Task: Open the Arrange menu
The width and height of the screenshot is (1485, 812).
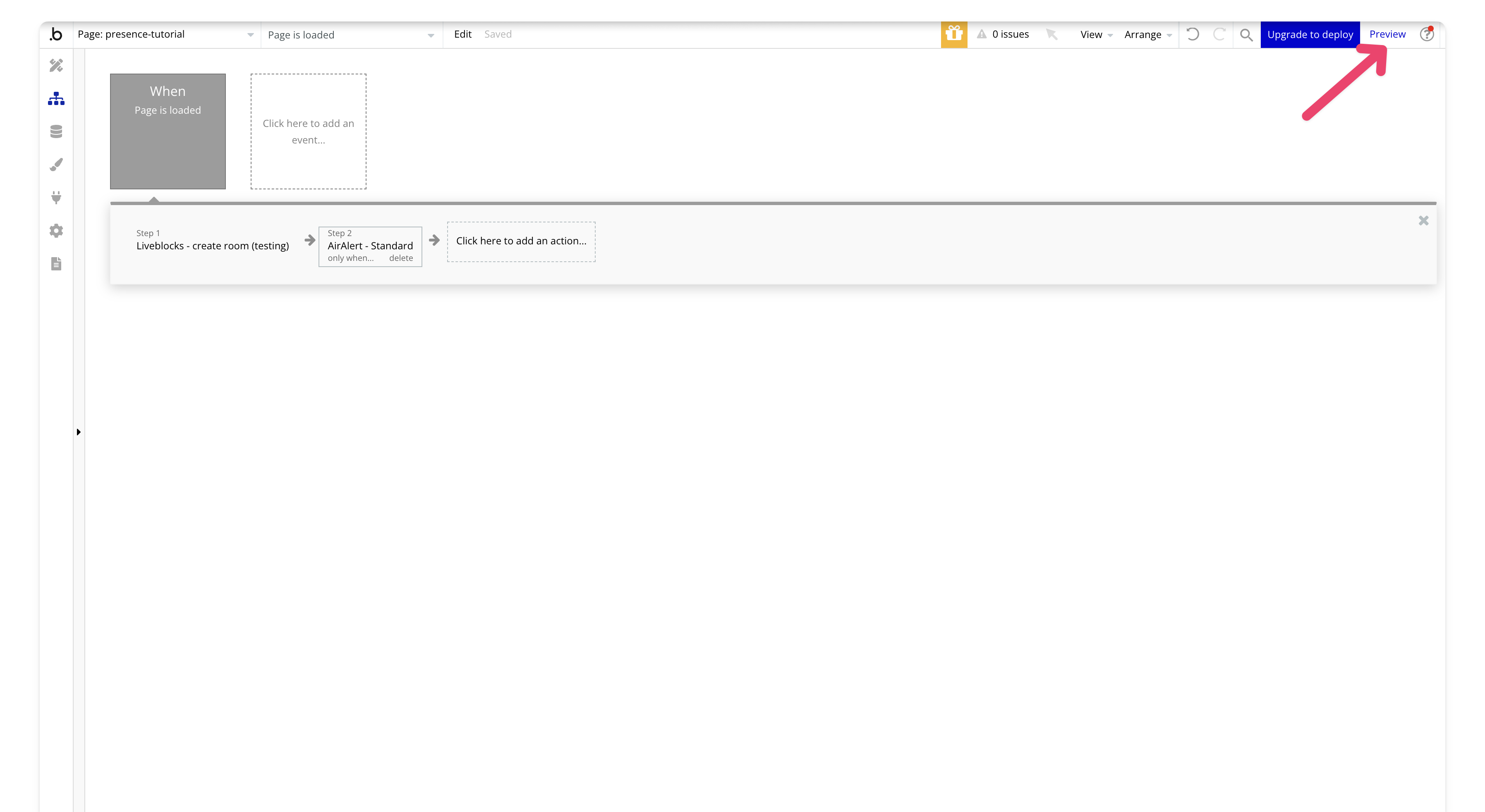Action: tap(1148, 35)
